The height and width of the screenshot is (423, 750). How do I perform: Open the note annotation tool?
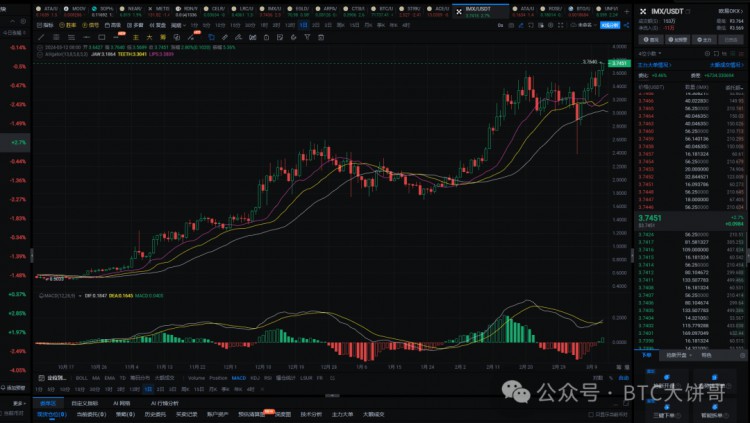[x=280, y=37]
